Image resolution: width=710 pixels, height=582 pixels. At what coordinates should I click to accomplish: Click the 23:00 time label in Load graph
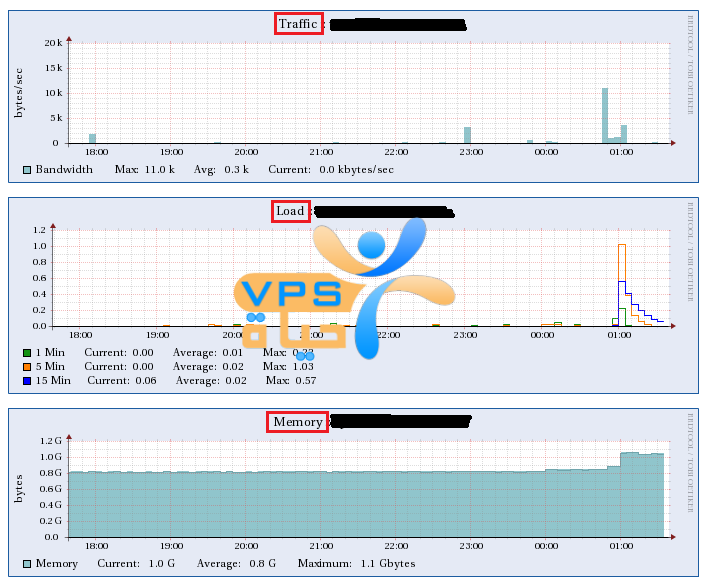tap(465, 335)
